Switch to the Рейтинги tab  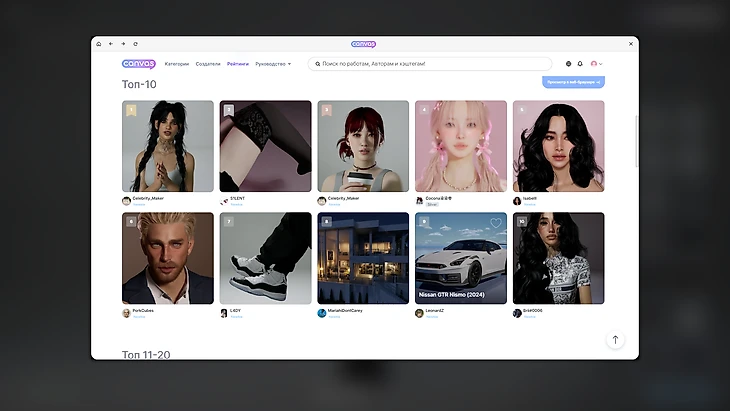click(238, 64)
